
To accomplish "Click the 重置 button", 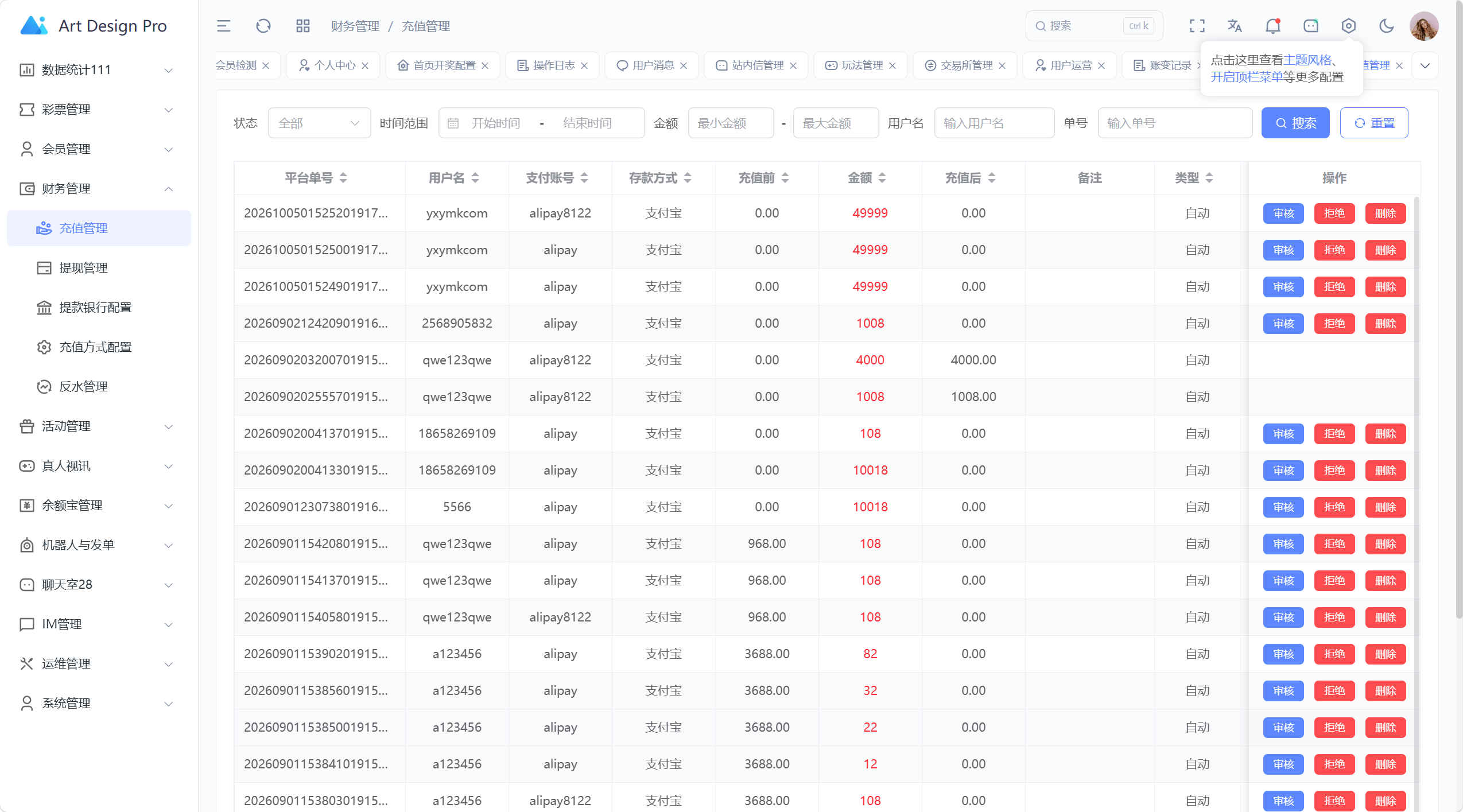I will pos(1374,123).
